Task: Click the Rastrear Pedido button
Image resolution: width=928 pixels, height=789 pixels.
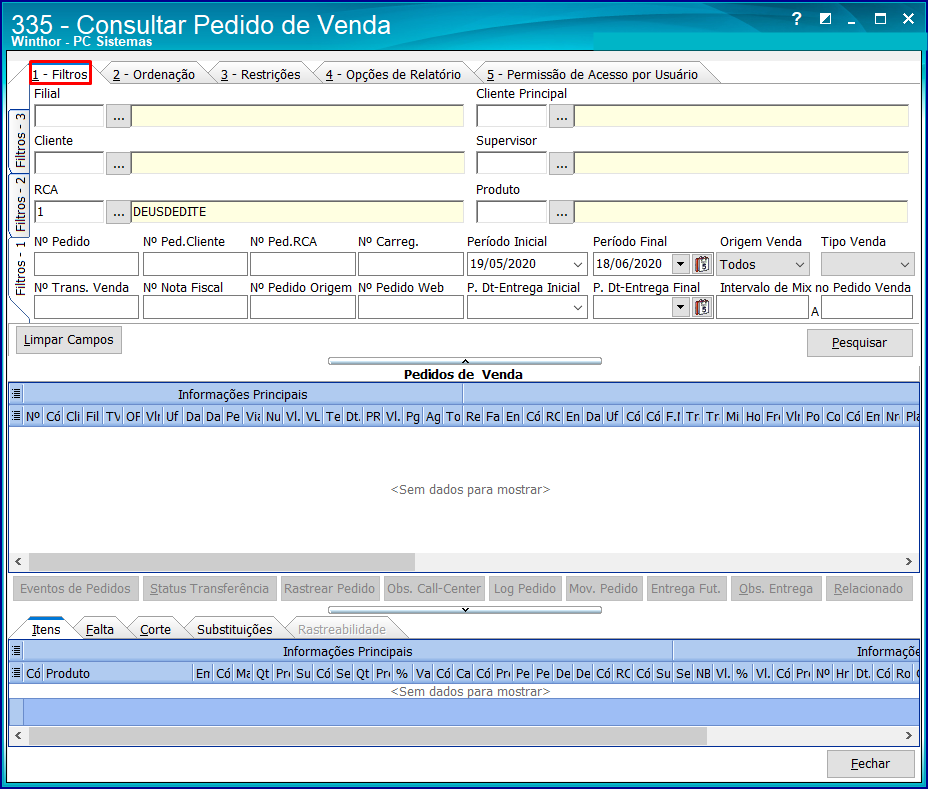Action: point(330,588)
